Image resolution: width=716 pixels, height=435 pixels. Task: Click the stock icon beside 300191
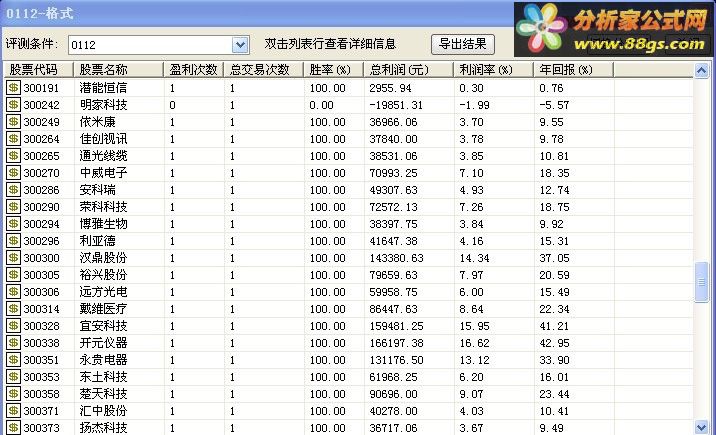point(13,88)
